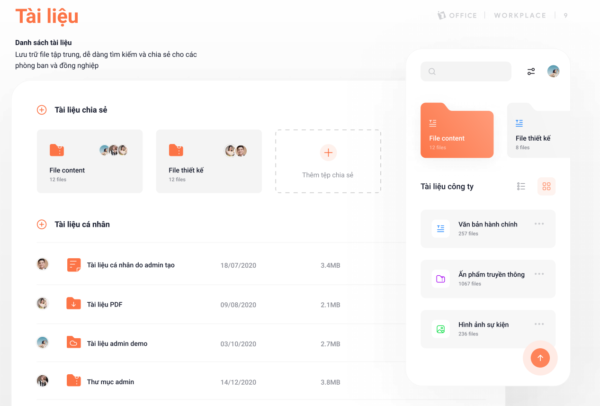Viewport: 600px width, 406px height.
Task: Select the orange File content folder tile
Action: coord(457,130)
